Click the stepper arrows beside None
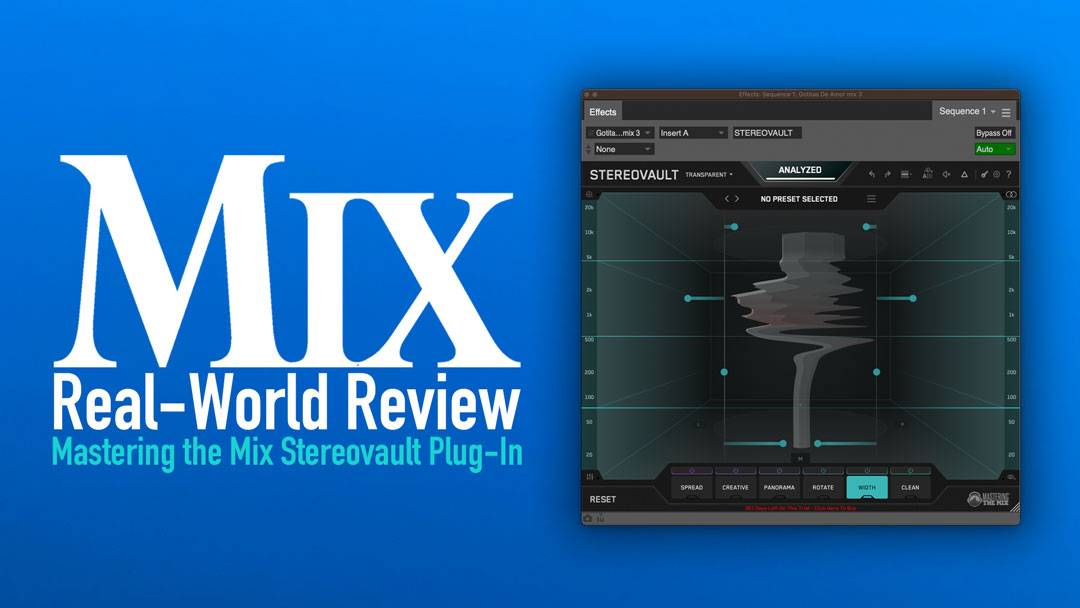1080x608 pixels. [x=588, y=149]
